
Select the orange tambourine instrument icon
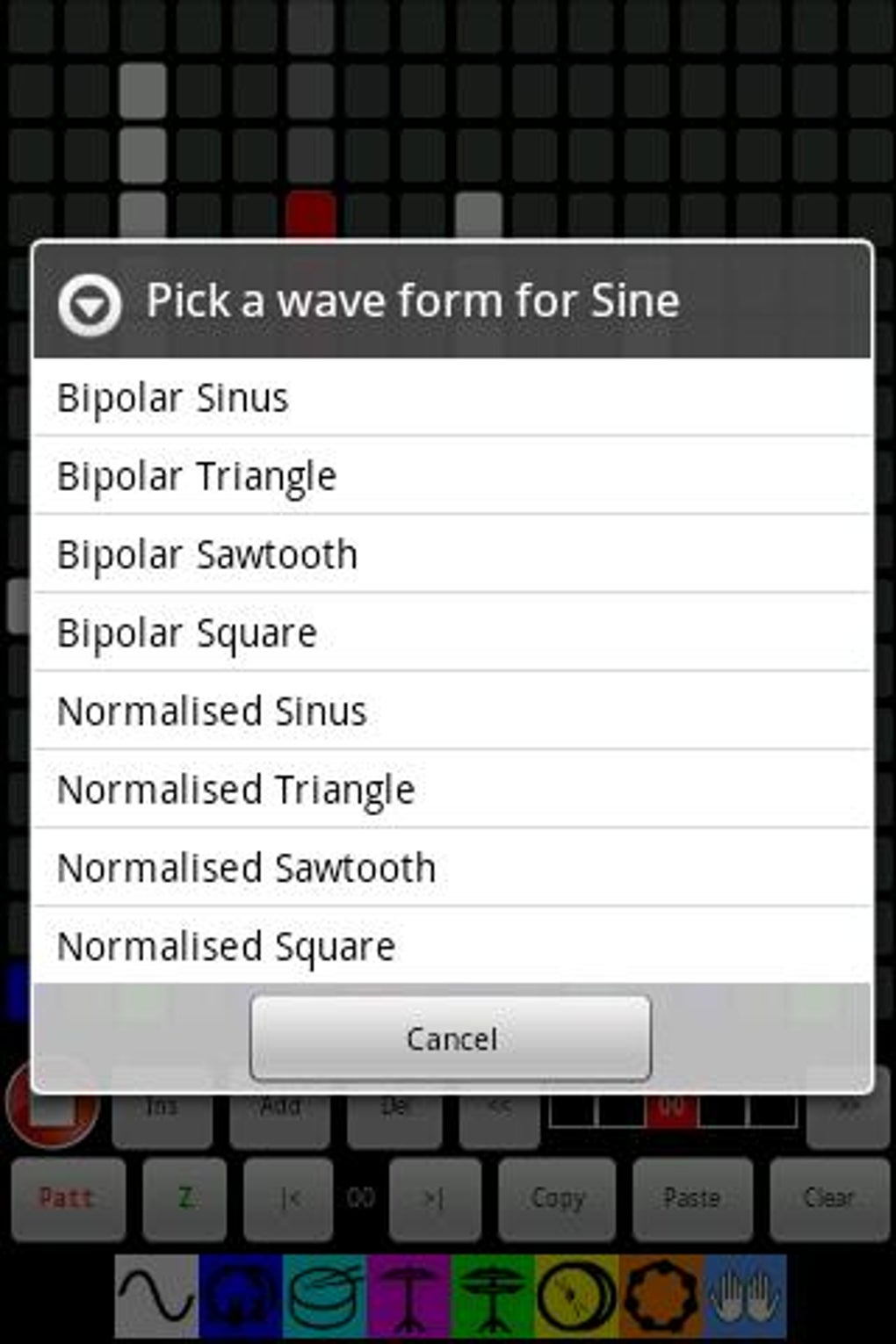(x=661, y=1297)
